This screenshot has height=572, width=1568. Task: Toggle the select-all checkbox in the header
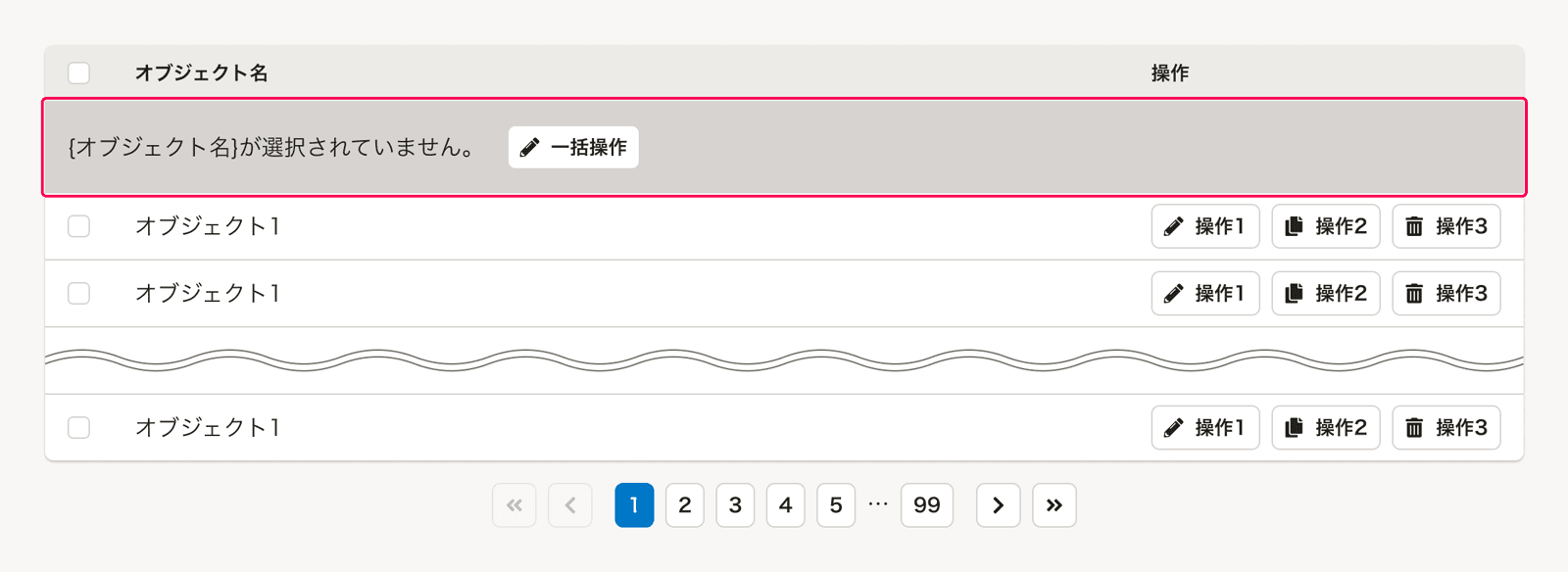79,72
